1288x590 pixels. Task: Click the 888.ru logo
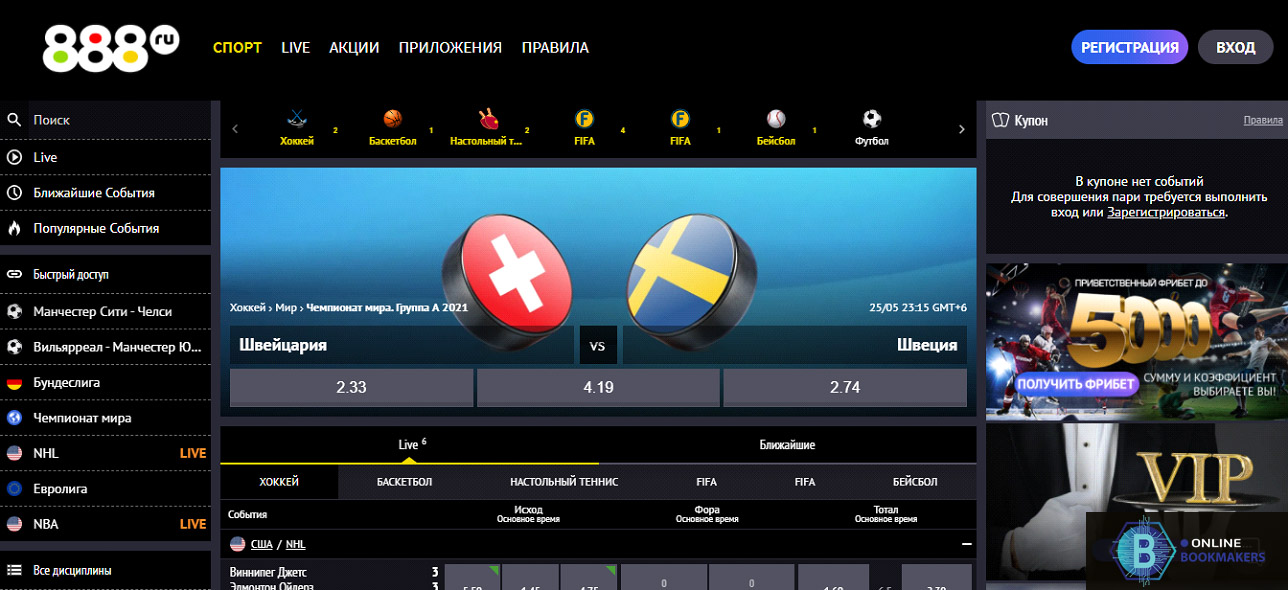[x=110, y=47]
